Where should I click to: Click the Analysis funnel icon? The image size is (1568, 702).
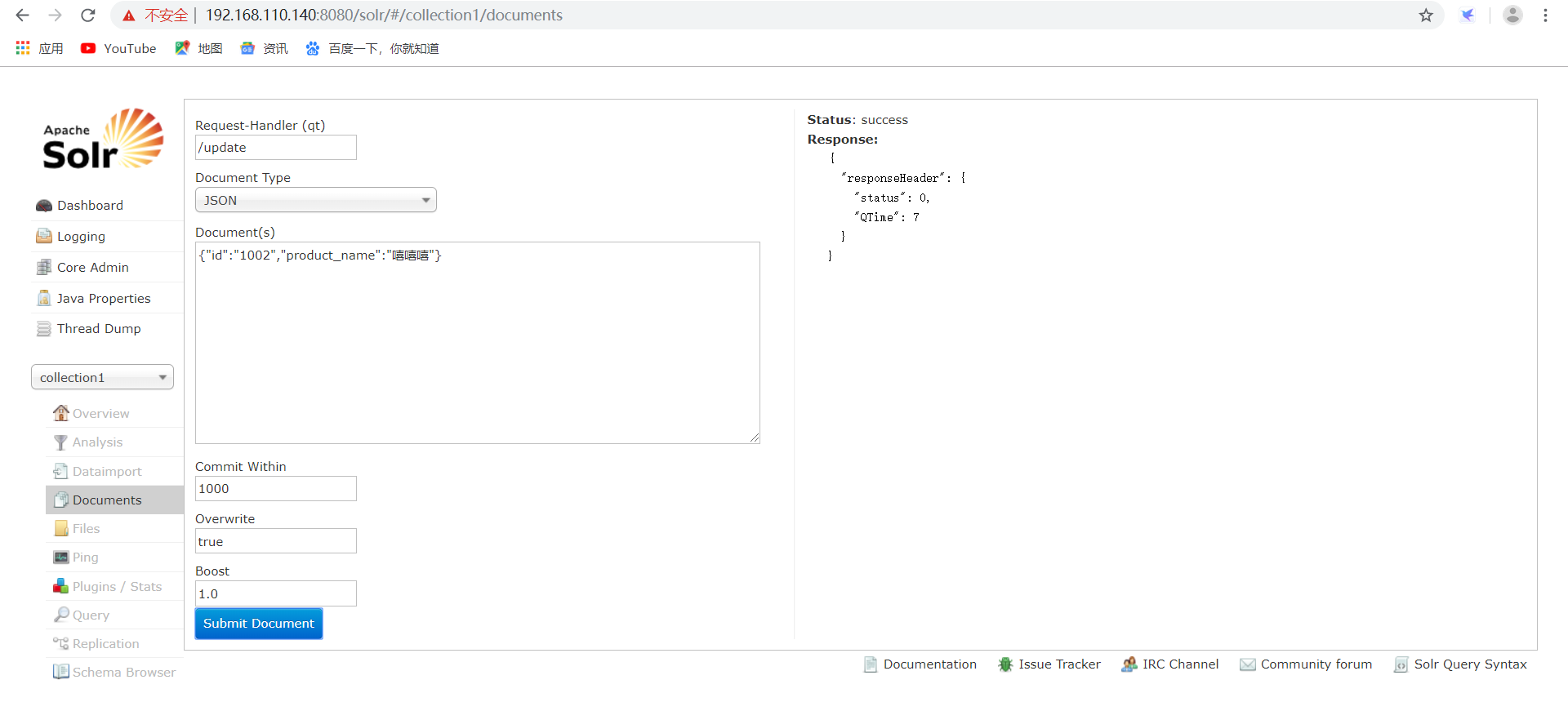(x=61, y=442)
